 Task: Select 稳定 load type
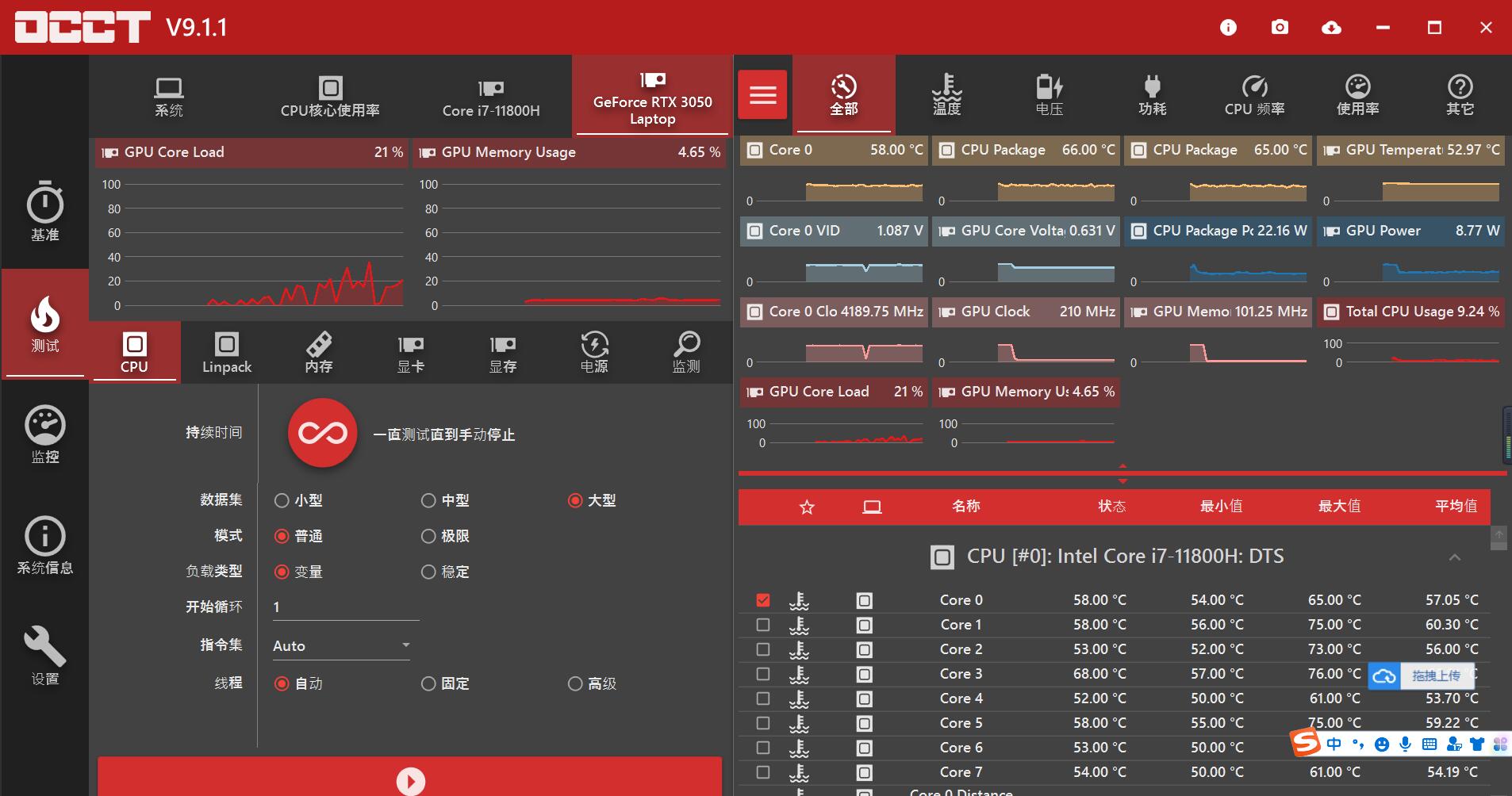pyautogui.click(x=445, y=572)
